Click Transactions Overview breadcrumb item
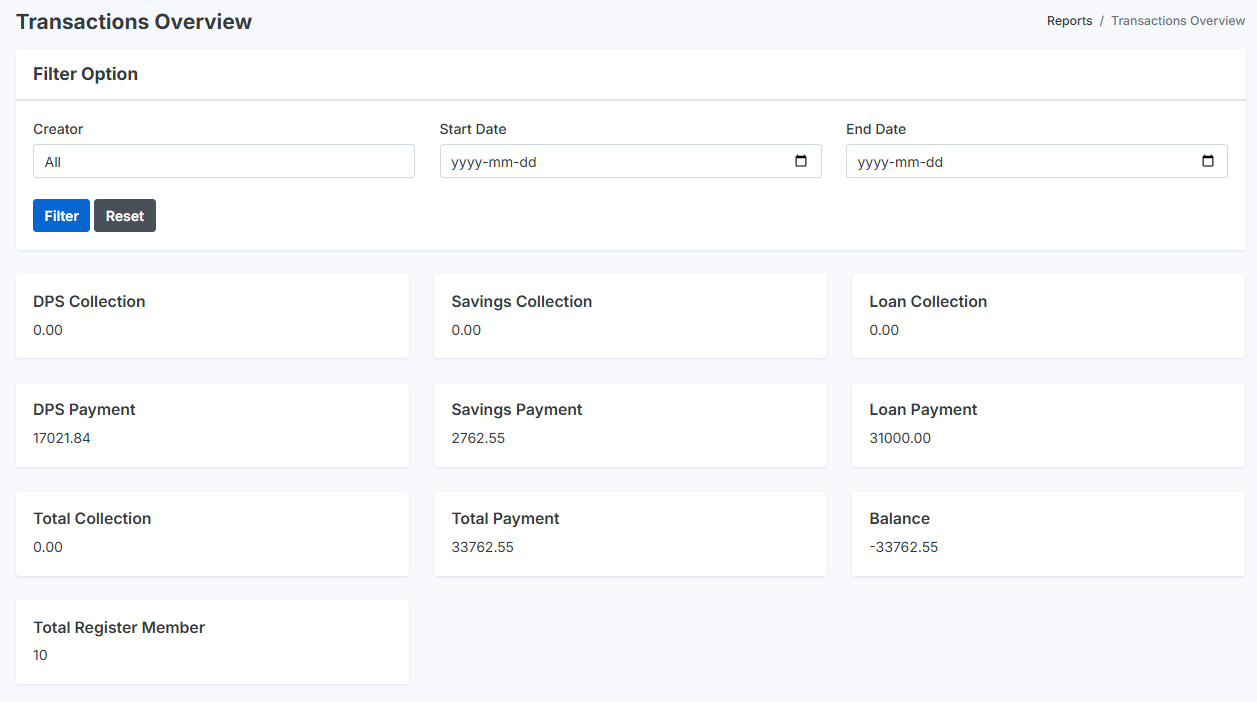Image resolution: width=1257 pixels, height=702 pixels. (1178, 21)
